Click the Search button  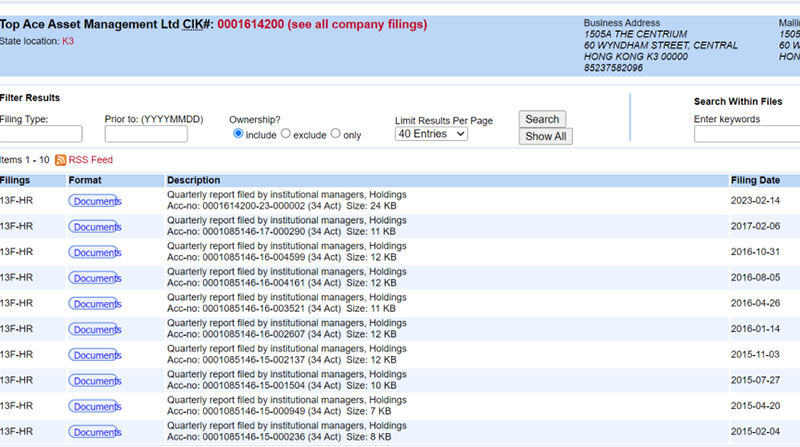coord(542,119)
